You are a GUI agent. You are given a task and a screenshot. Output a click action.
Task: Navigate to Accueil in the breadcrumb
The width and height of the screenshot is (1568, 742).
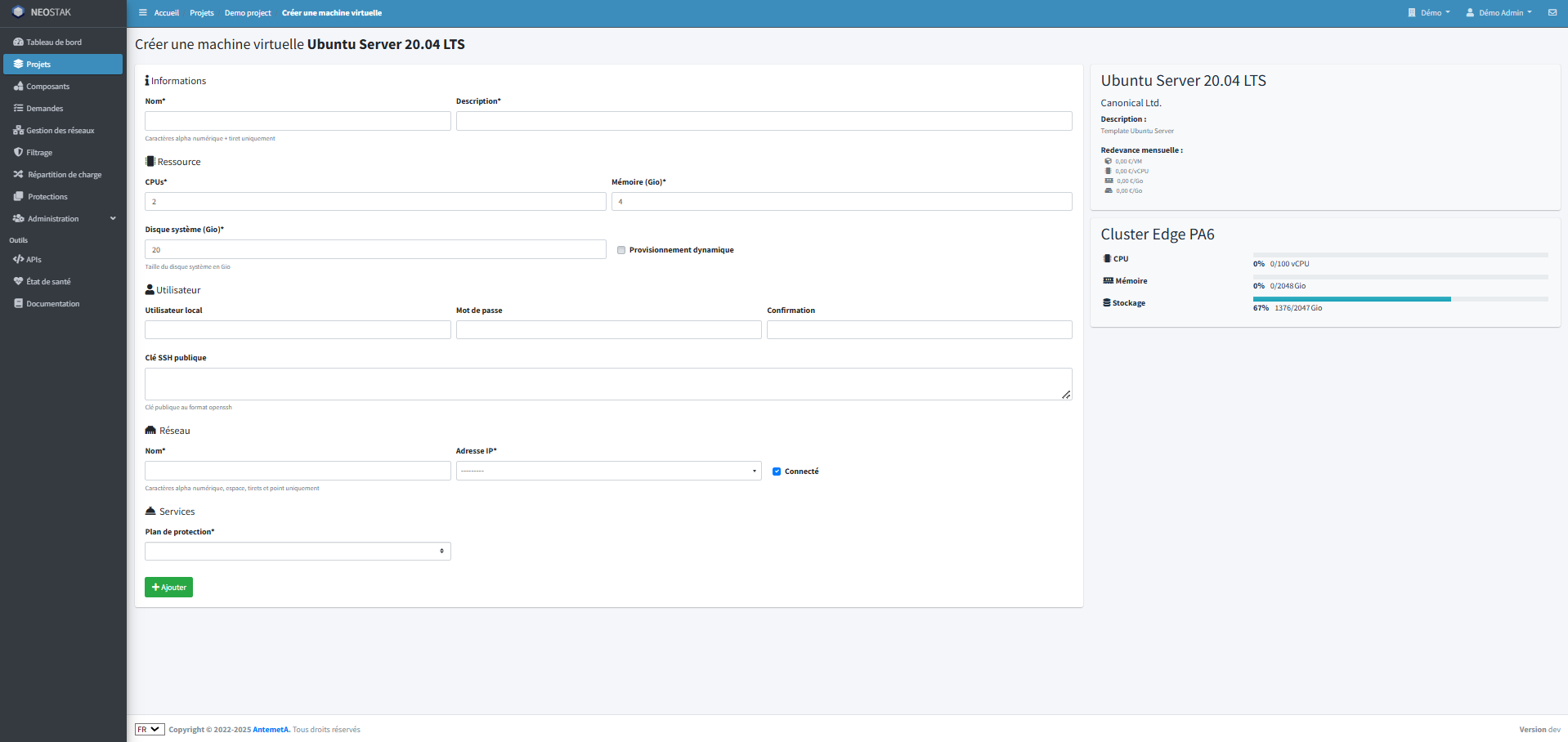[x=166, y=13]
